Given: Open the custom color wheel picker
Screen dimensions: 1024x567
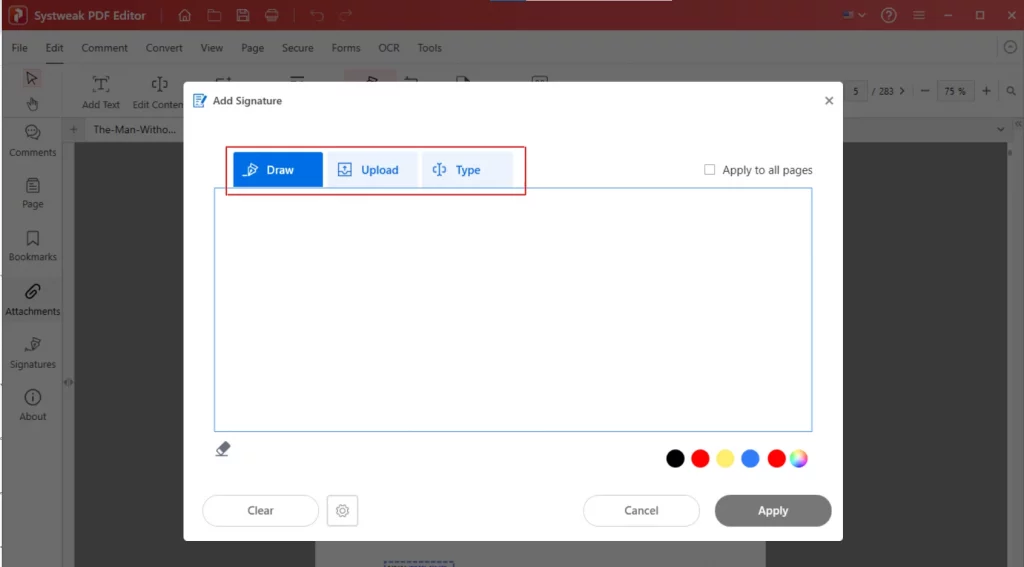Looking at the screenshot, I should [799, 459].
